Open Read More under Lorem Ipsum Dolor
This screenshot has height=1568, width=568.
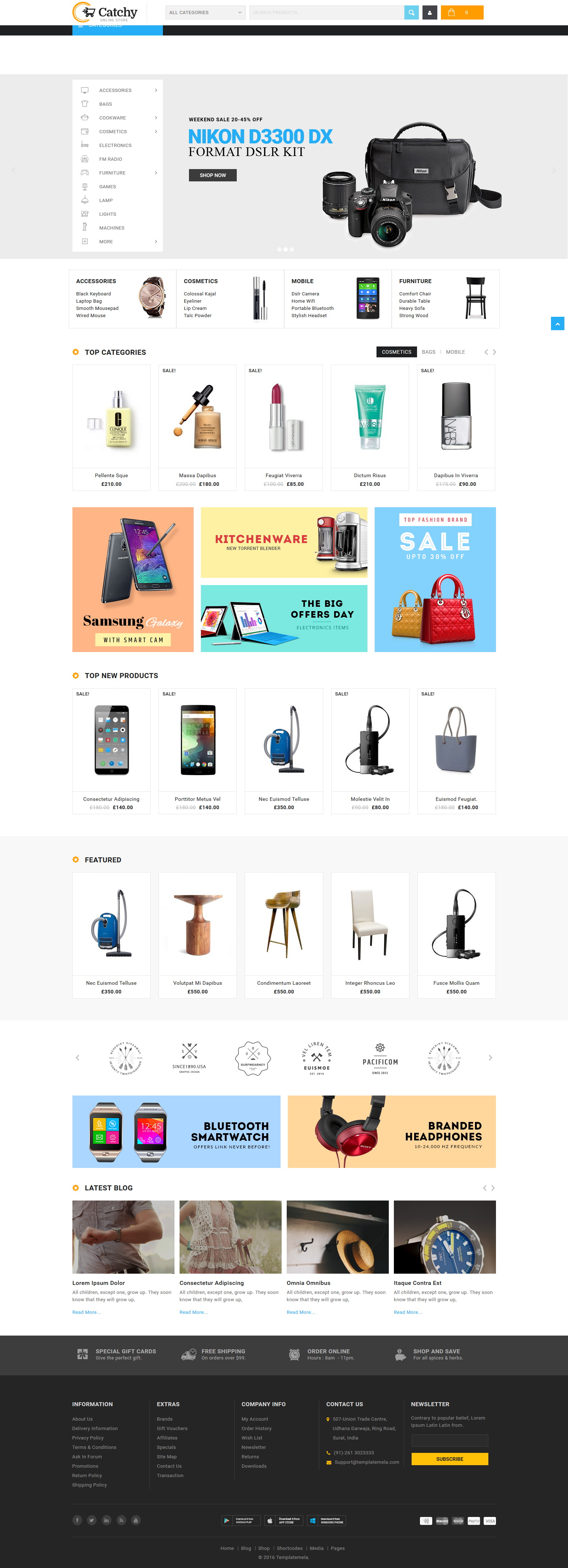(87, 1312)
